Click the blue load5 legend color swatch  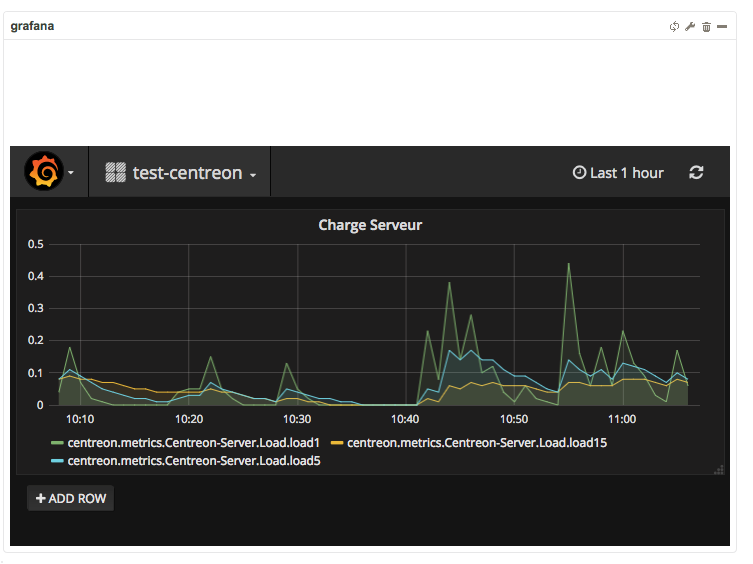point(57,461)
